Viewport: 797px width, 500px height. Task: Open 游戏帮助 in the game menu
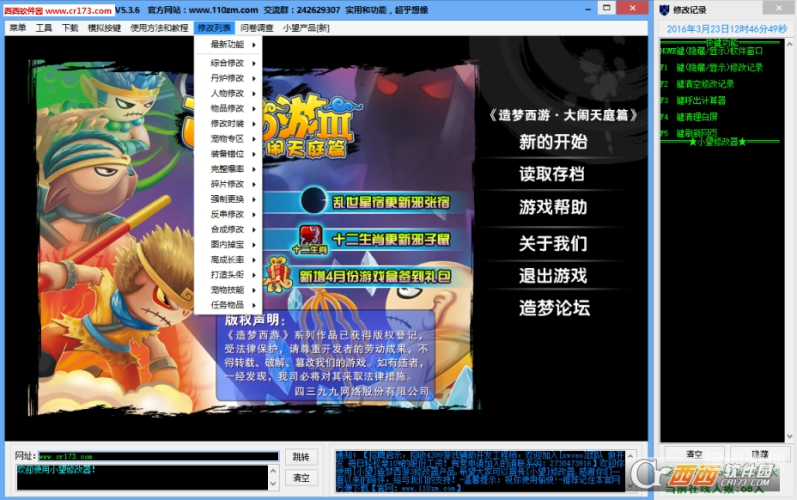point(553,207)
